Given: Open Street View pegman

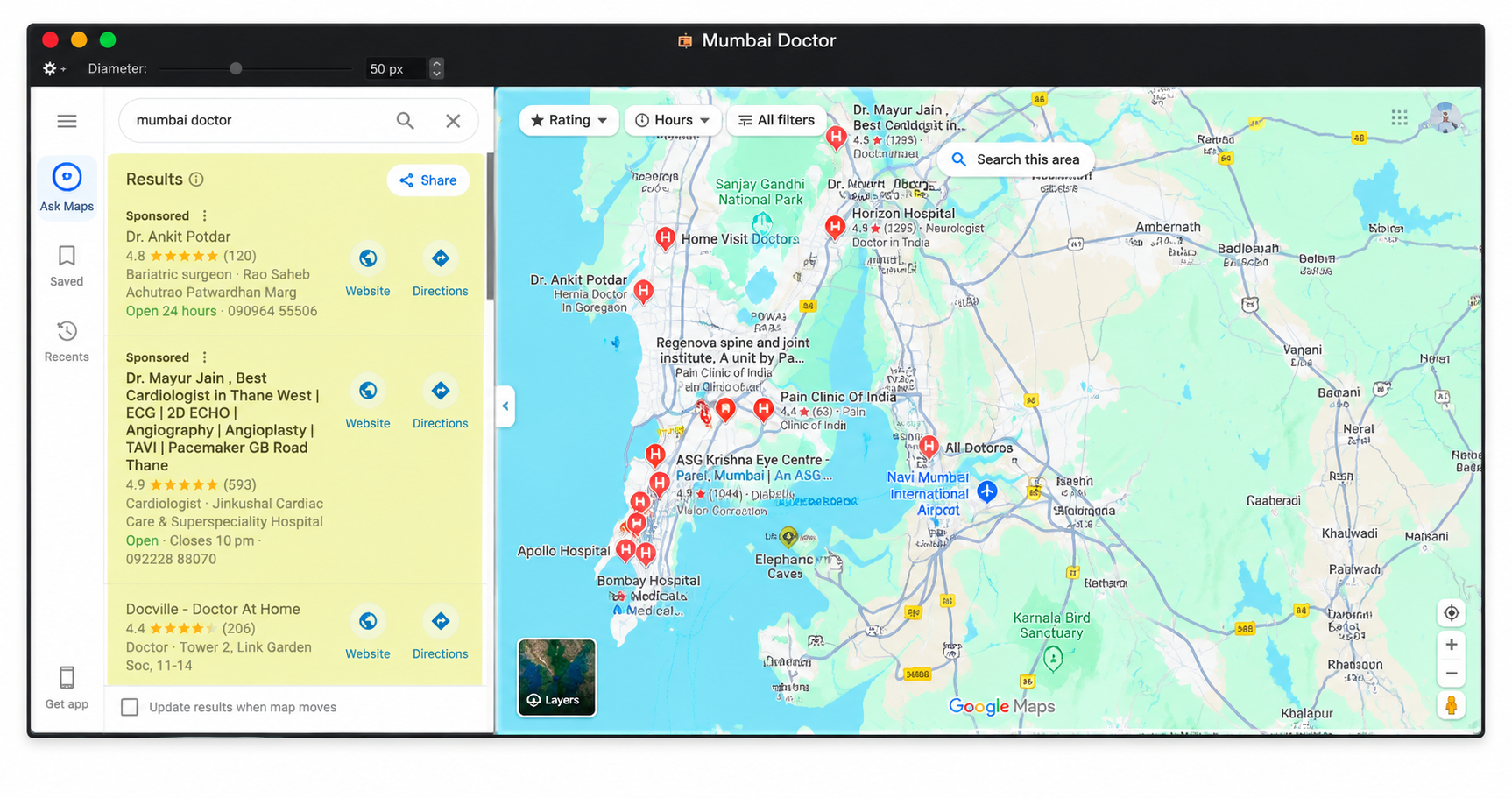Looking at the screenshot, I should 1452,705.
